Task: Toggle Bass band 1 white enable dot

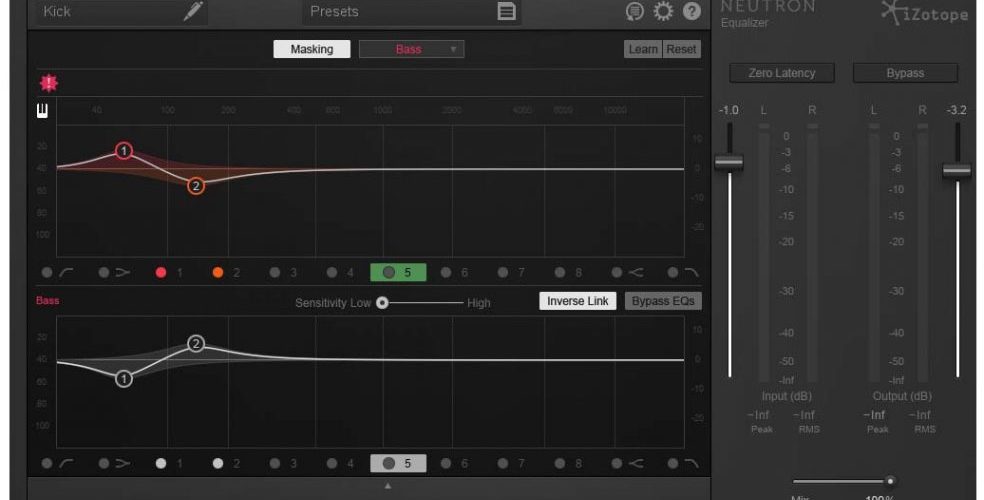Action: coord(161,464)
